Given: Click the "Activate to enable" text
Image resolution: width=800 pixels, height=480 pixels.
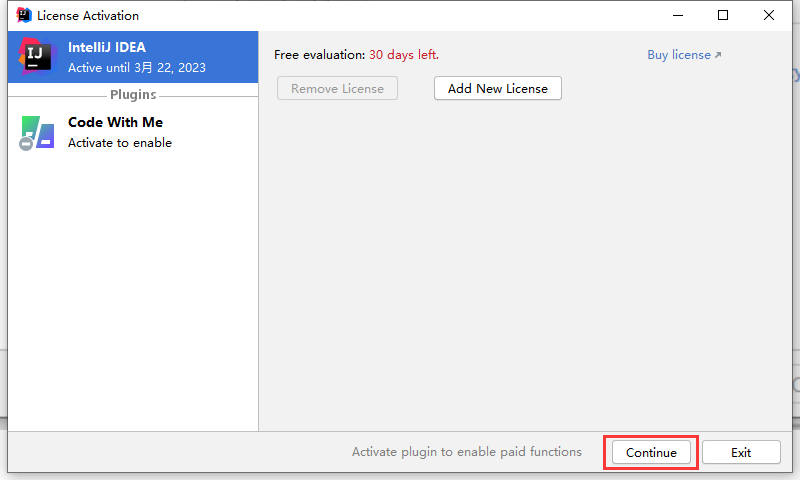Looking at the screenshot, I should (x=120, y=143).
